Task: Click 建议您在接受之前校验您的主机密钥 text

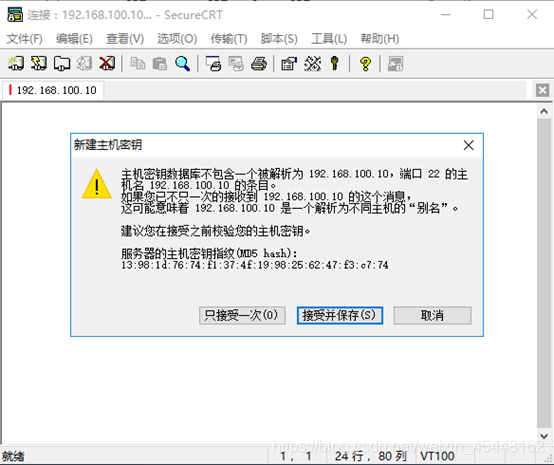Action: (216, 231)
